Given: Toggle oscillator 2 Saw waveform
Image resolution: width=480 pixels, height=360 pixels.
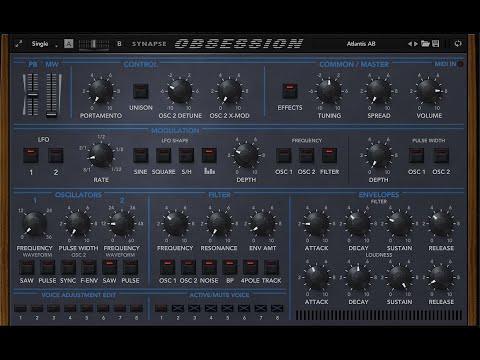Looking at the screenshot, I should tap(109, 267).
